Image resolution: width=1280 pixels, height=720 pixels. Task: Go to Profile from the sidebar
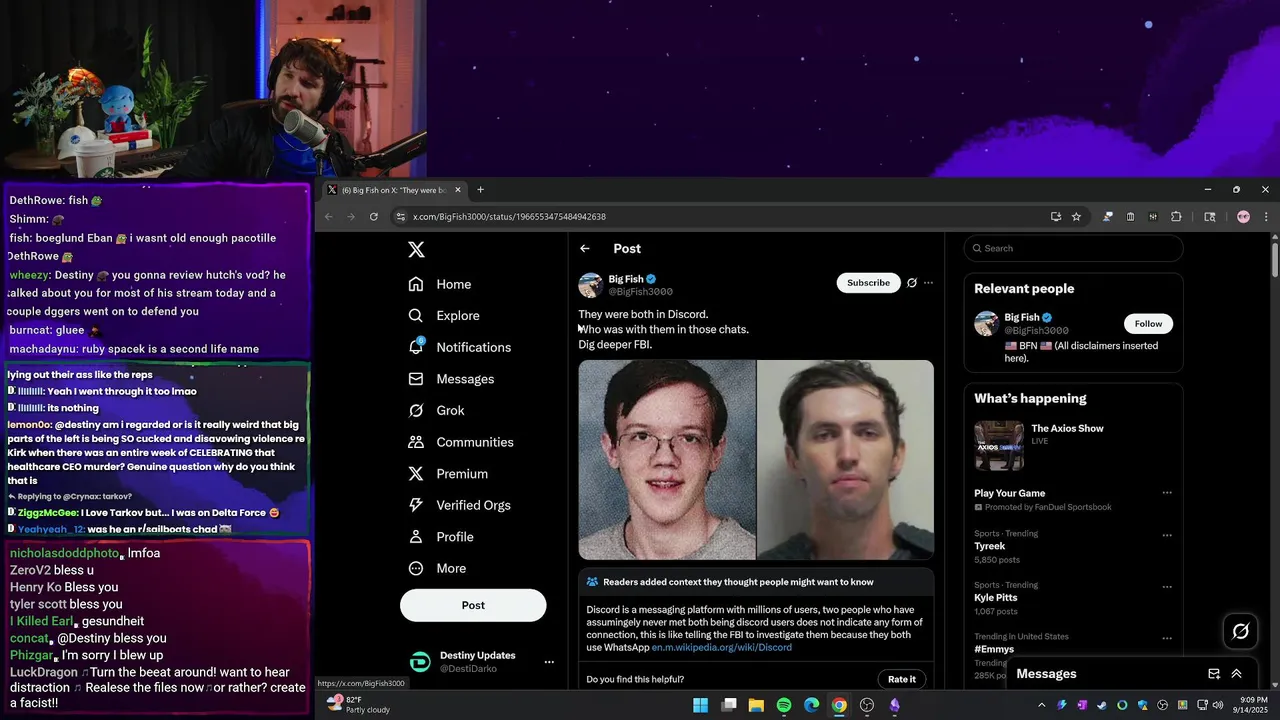coord(441,537)
